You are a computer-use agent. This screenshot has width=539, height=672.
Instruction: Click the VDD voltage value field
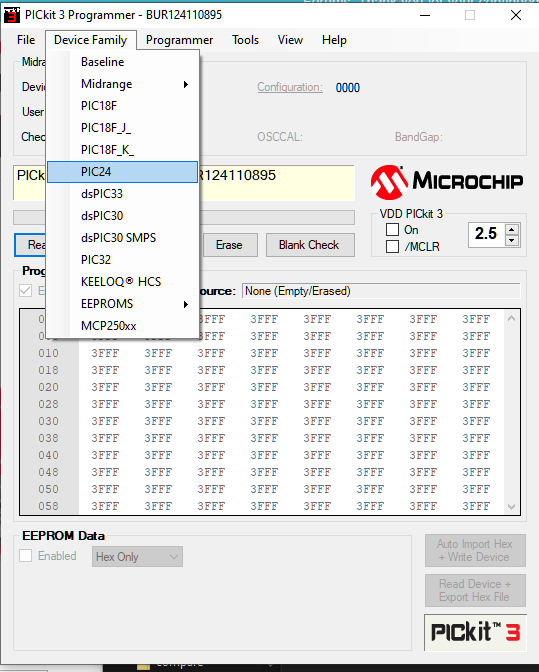point(487,234)
